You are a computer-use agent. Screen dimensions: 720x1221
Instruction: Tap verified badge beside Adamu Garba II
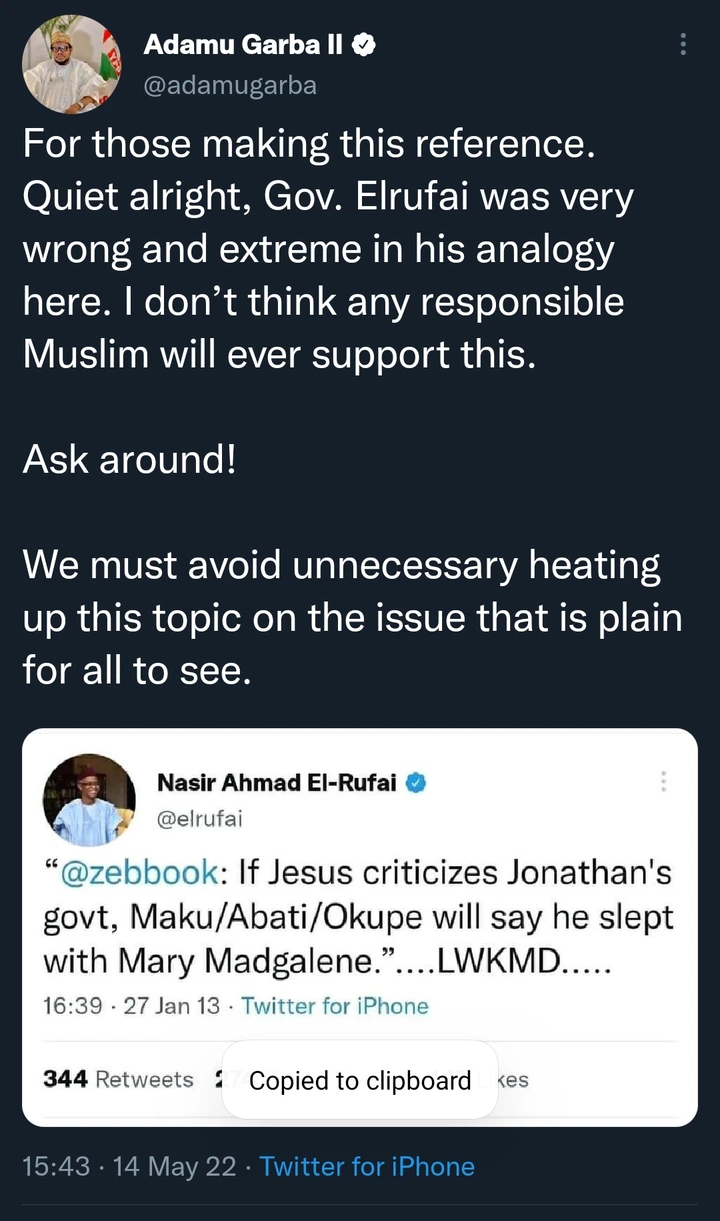[366, 45]
